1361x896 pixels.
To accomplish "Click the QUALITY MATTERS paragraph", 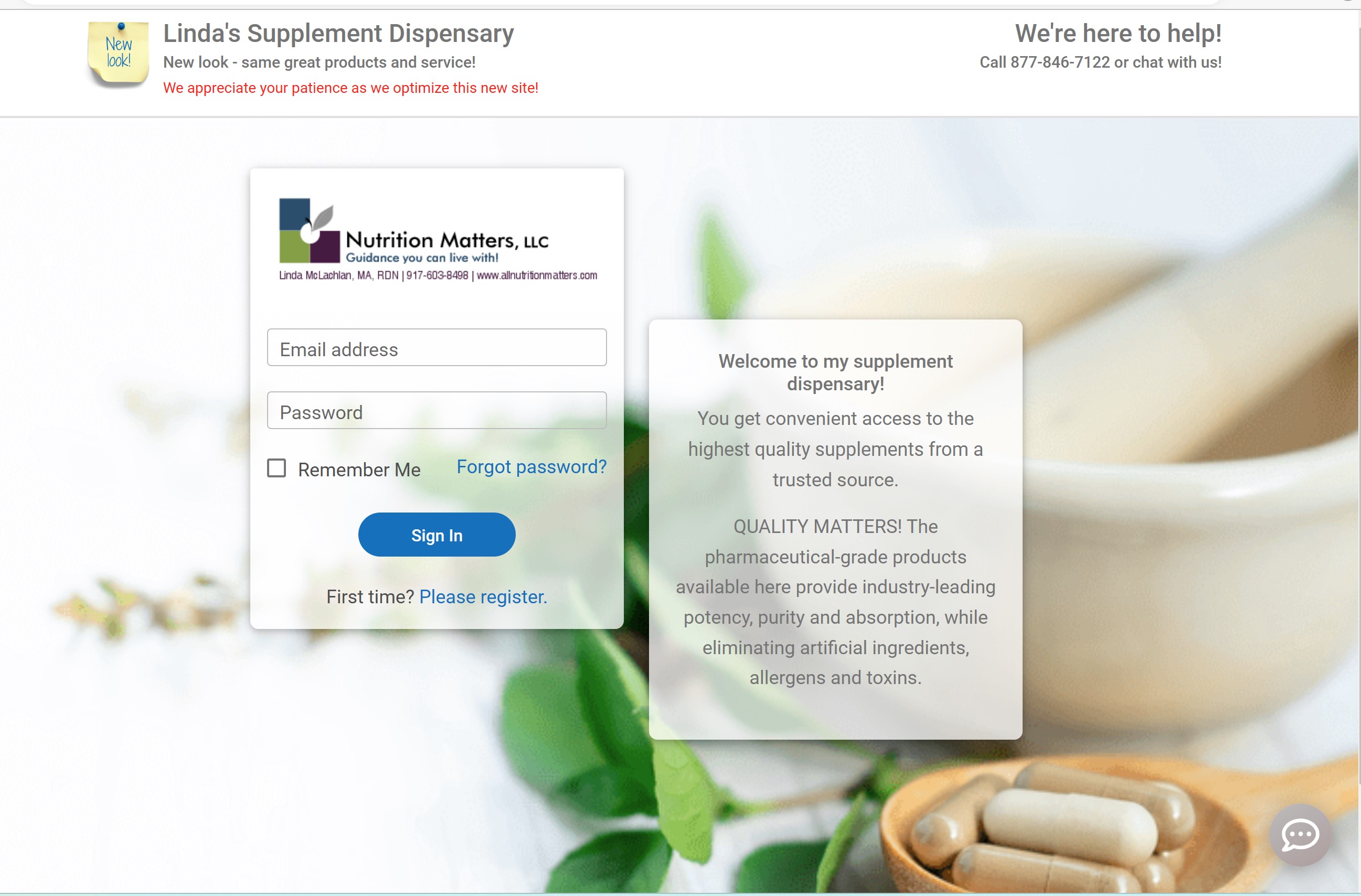I will click(x=835, y=602).
